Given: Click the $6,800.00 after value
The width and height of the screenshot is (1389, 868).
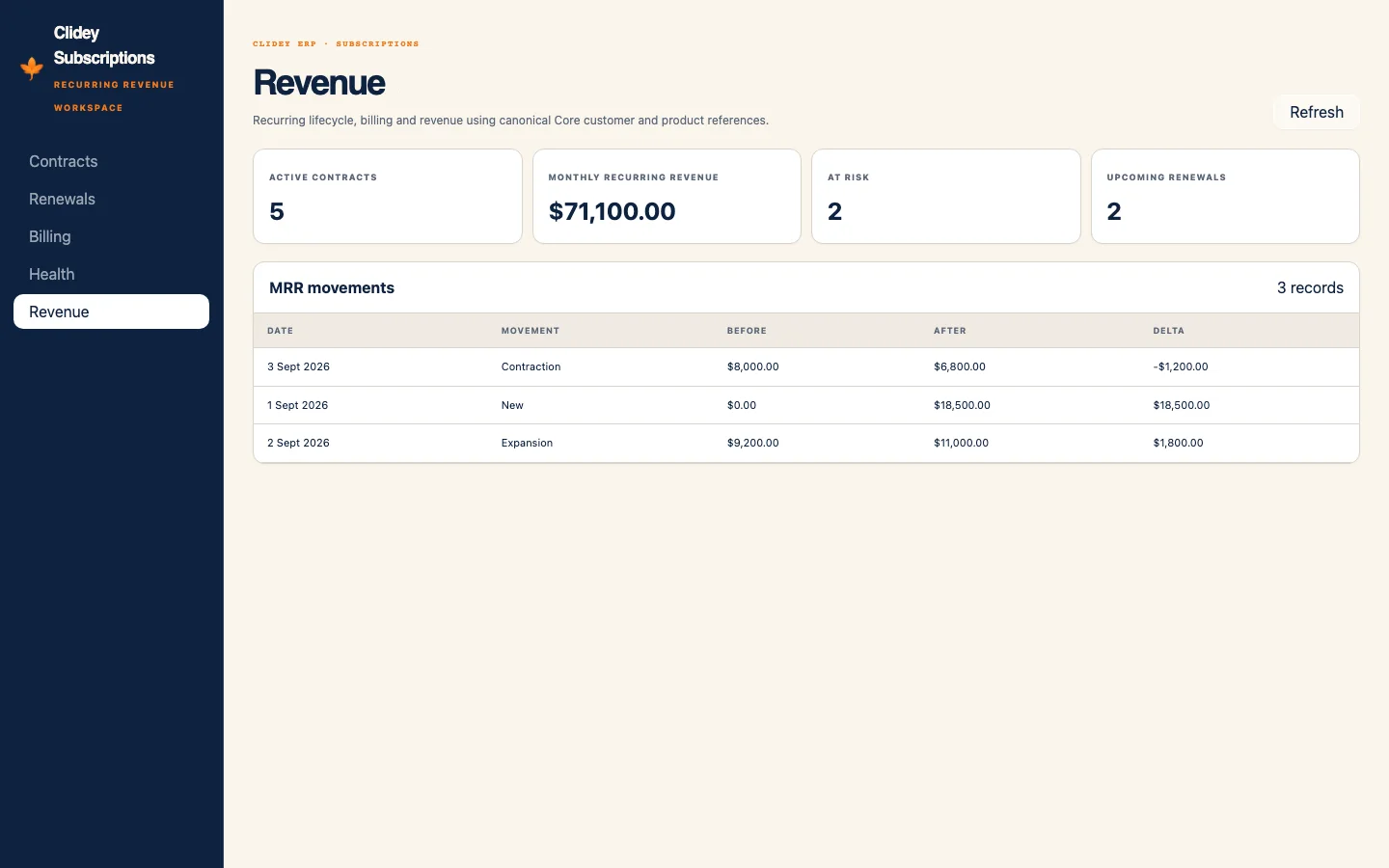Looking at the screenshot, I should point(960,366).
